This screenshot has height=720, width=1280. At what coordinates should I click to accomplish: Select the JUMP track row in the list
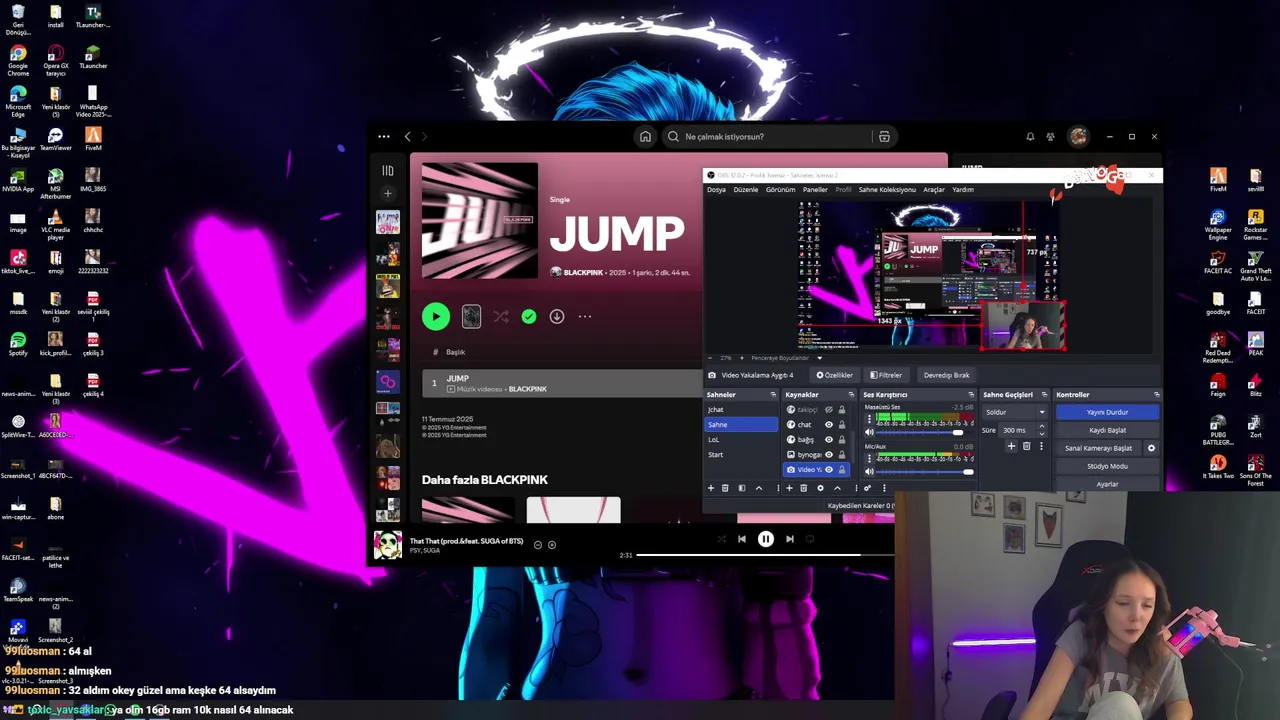pos(562,383)
